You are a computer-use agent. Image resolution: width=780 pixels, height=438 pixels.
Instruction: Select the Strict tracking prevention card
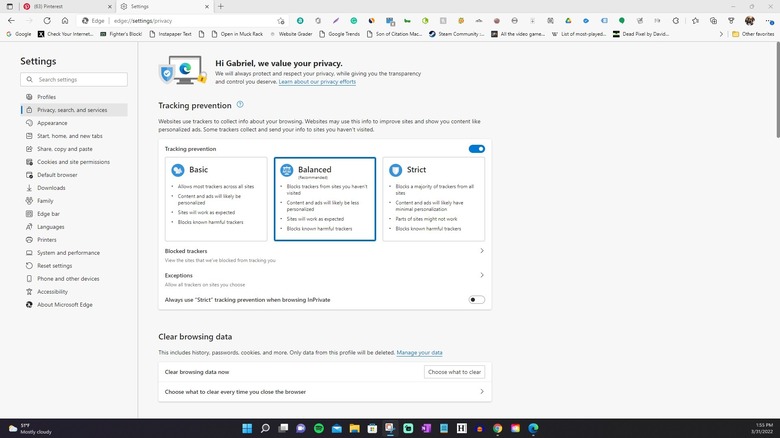(434, 199)
